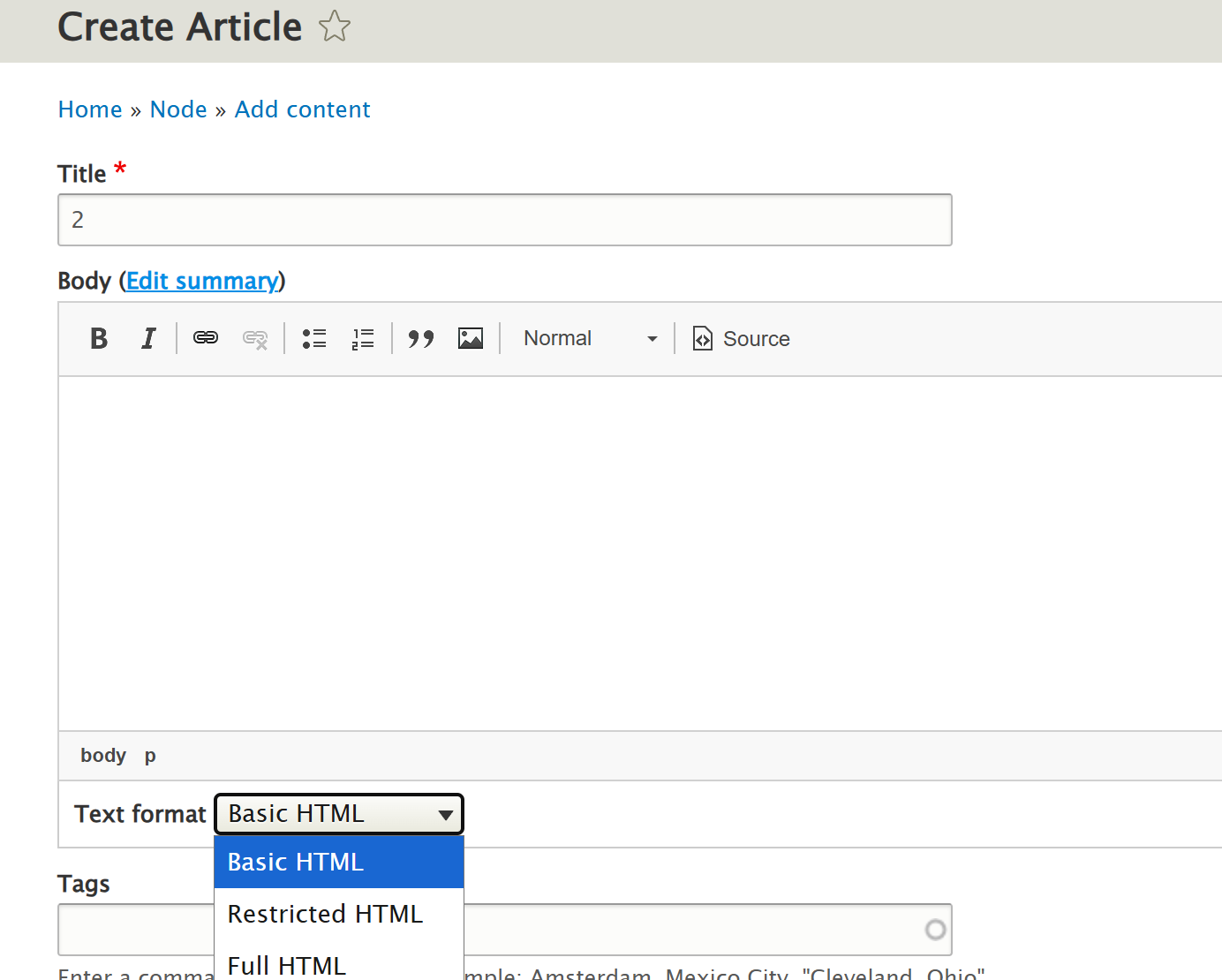Switch editor to Source view
This screenshot has height=980, width=1222.
[742, 338]
